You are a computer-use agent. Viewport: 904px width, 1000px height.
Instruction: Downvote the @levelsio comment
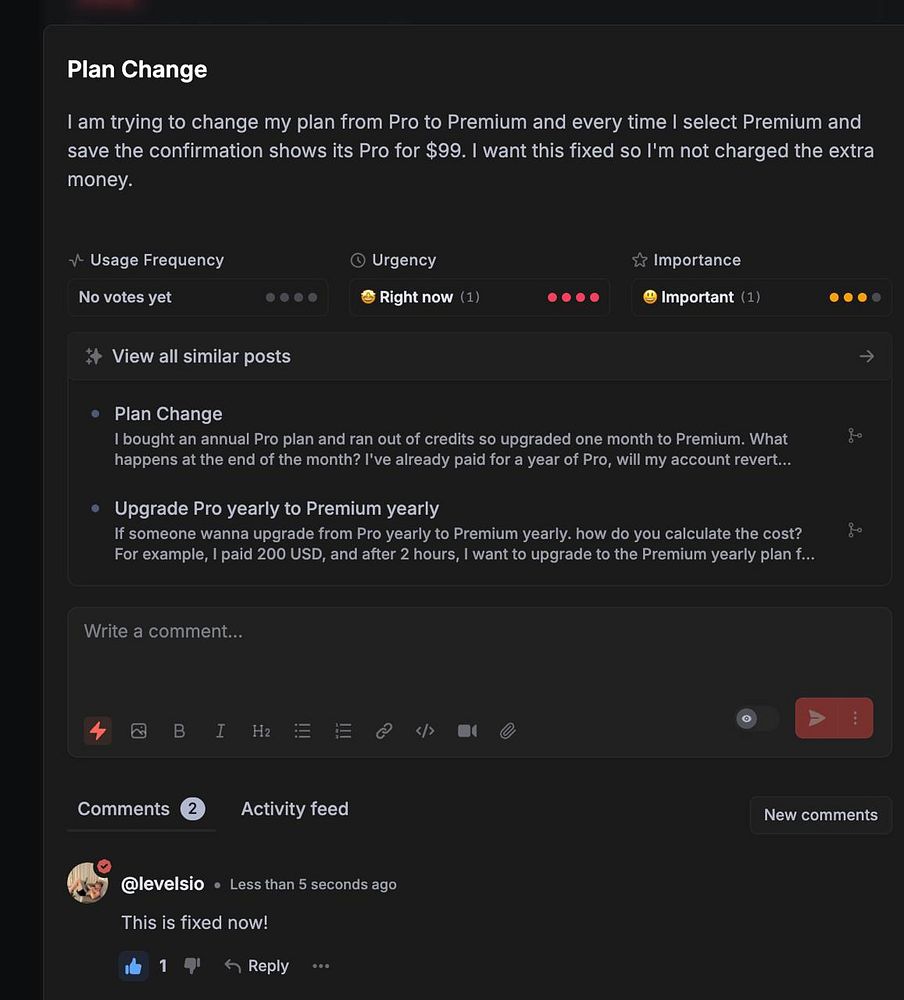point(192,966)
